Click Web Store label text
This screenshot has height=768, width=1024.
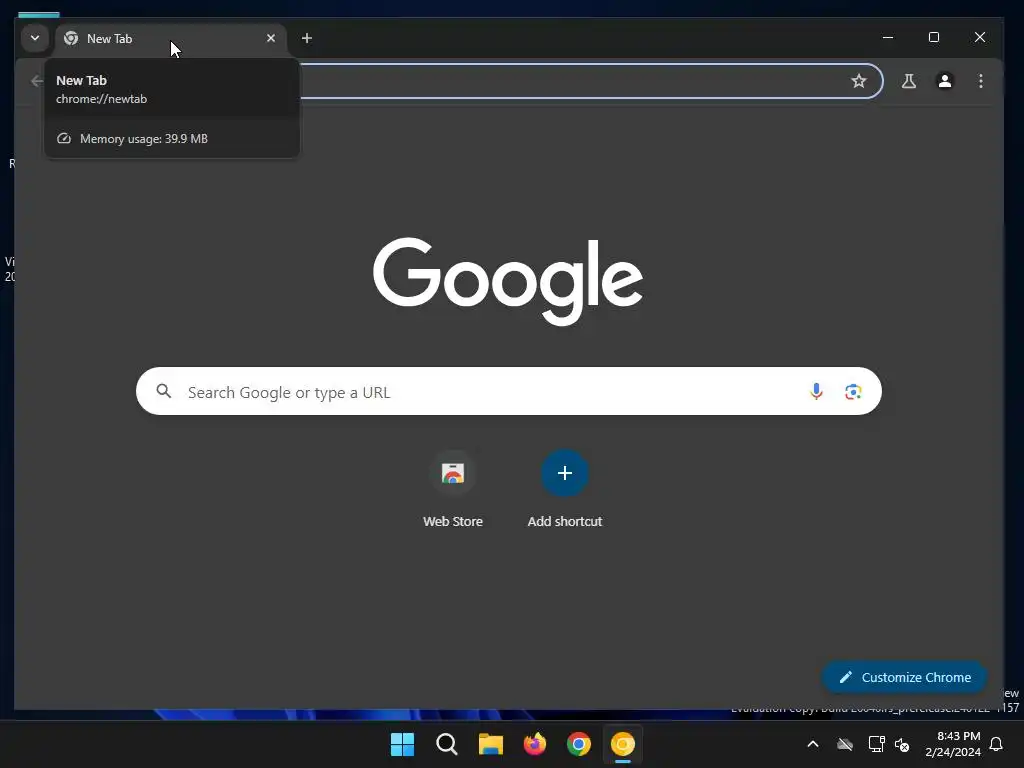click(x=453, y=521)
